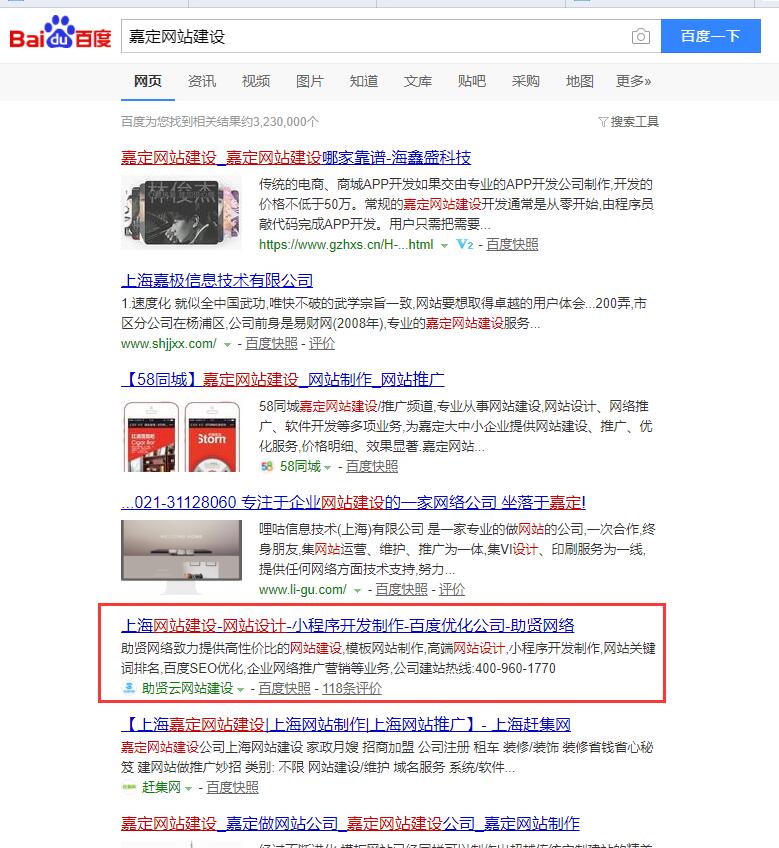Screen dimensions: 779x848
Task: Expand dropdown arrow next to shjjxx.com
Action: click(227, 344)
